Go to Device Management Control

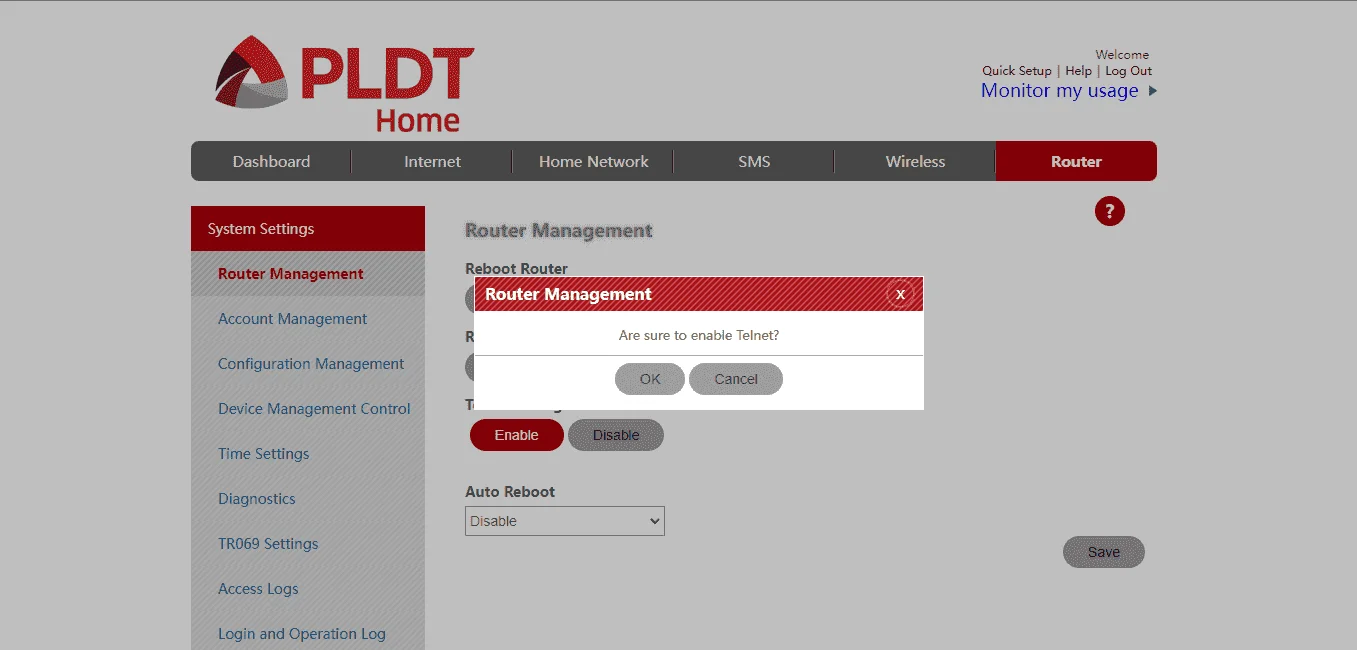click(314, 409)
